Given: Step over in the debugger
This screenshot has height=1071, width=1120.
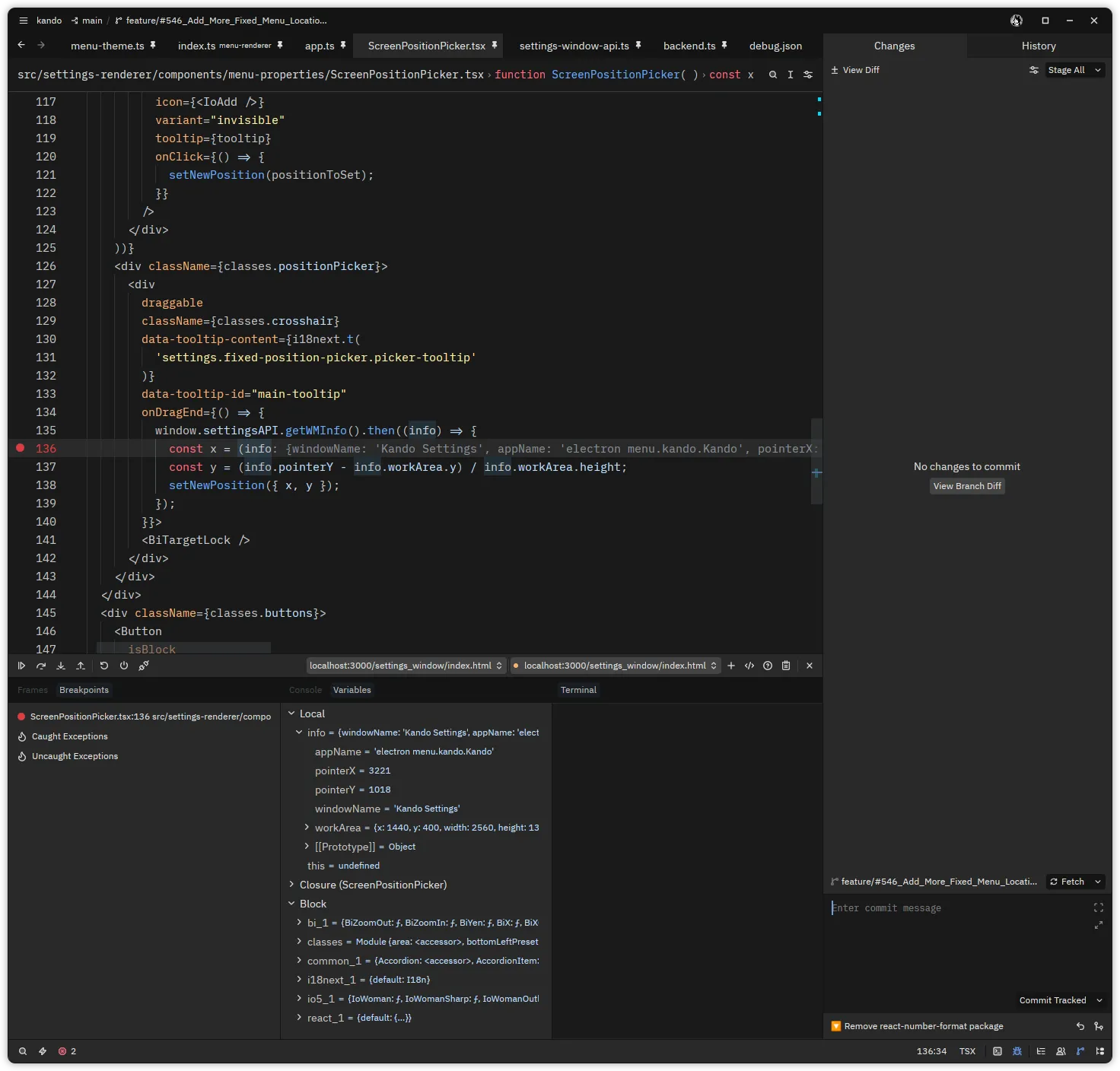Looking at the screenshot, I should tap(41, 666).
